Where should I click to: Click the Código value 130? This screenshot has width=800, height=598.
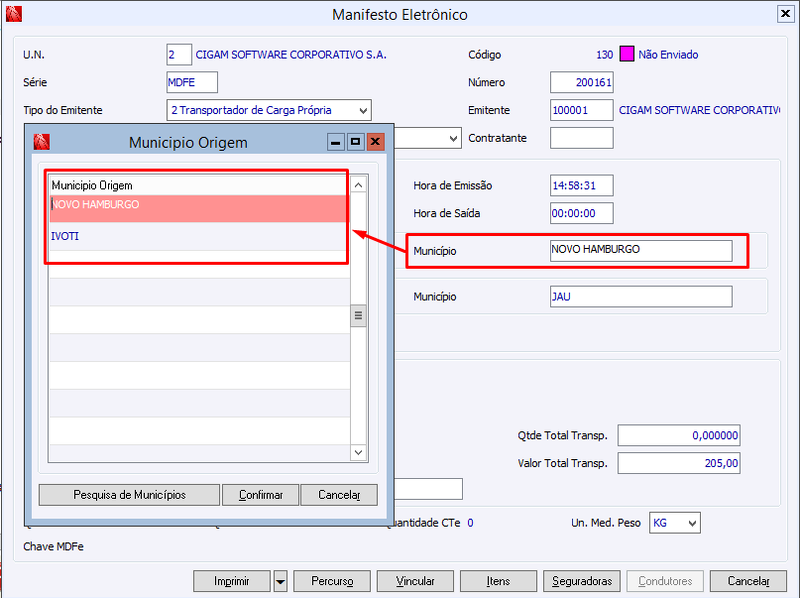[605, 55]
